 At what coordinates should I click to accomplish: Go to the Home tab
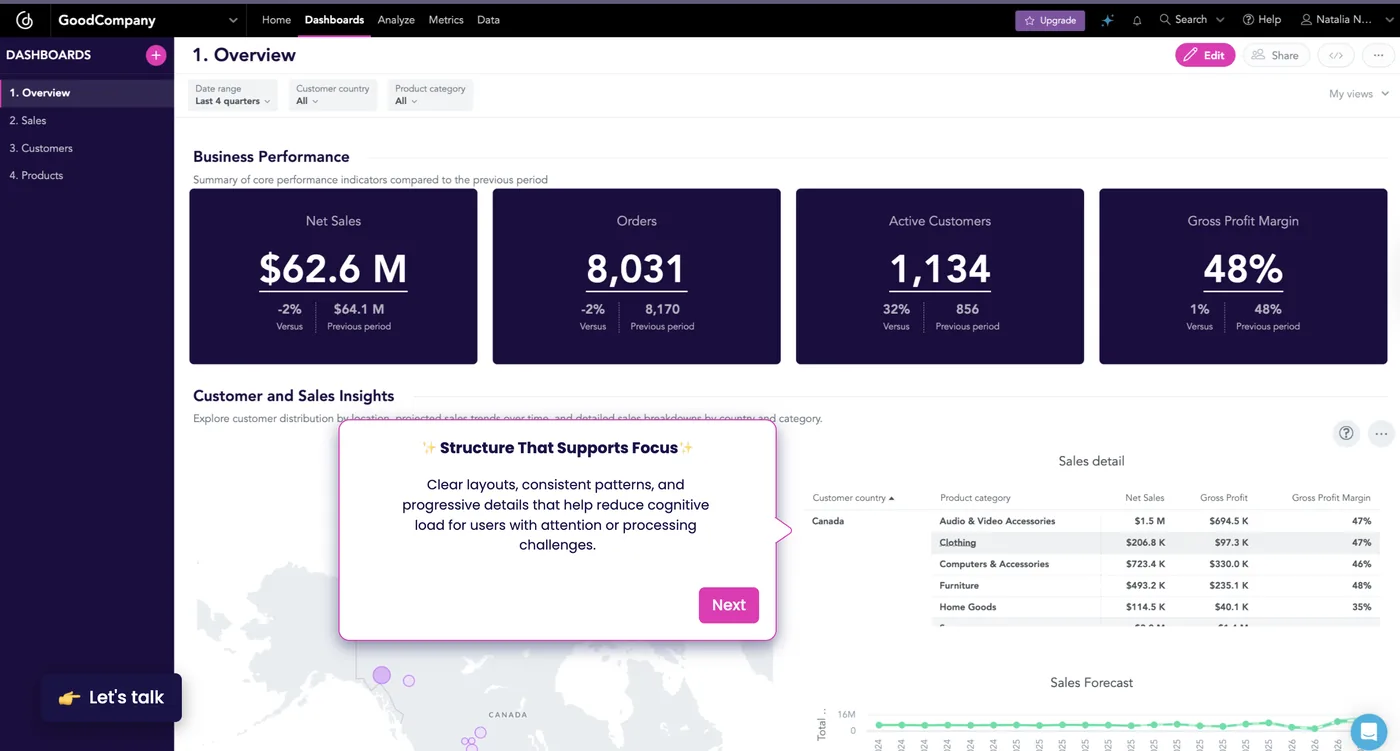276,20
